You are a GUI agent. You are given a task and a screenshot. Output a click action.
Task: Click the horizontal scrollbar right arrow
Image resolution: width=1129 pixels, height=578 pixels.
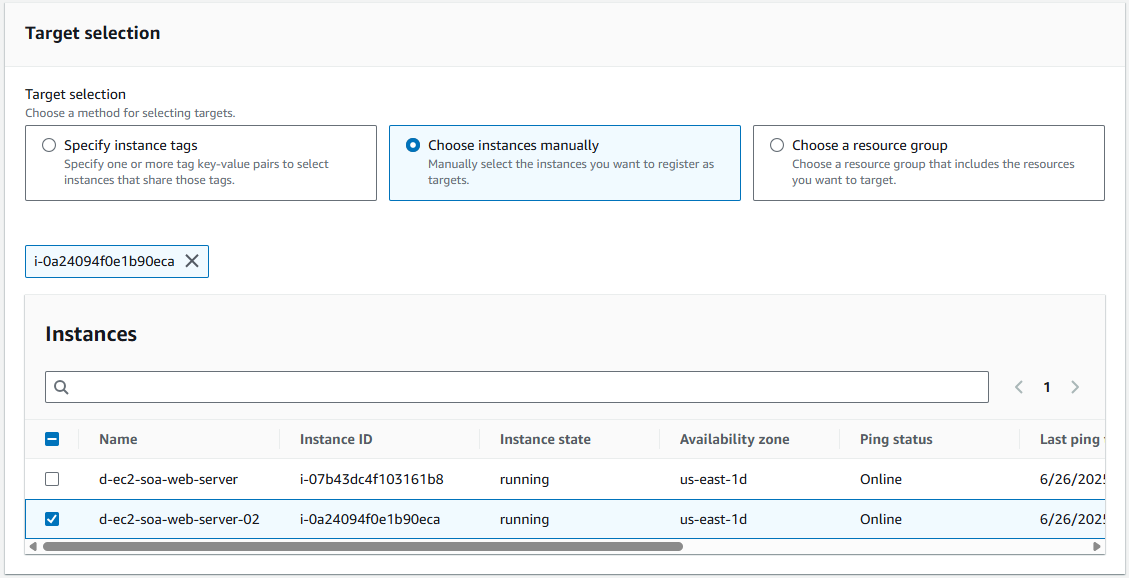(1098, 547)
